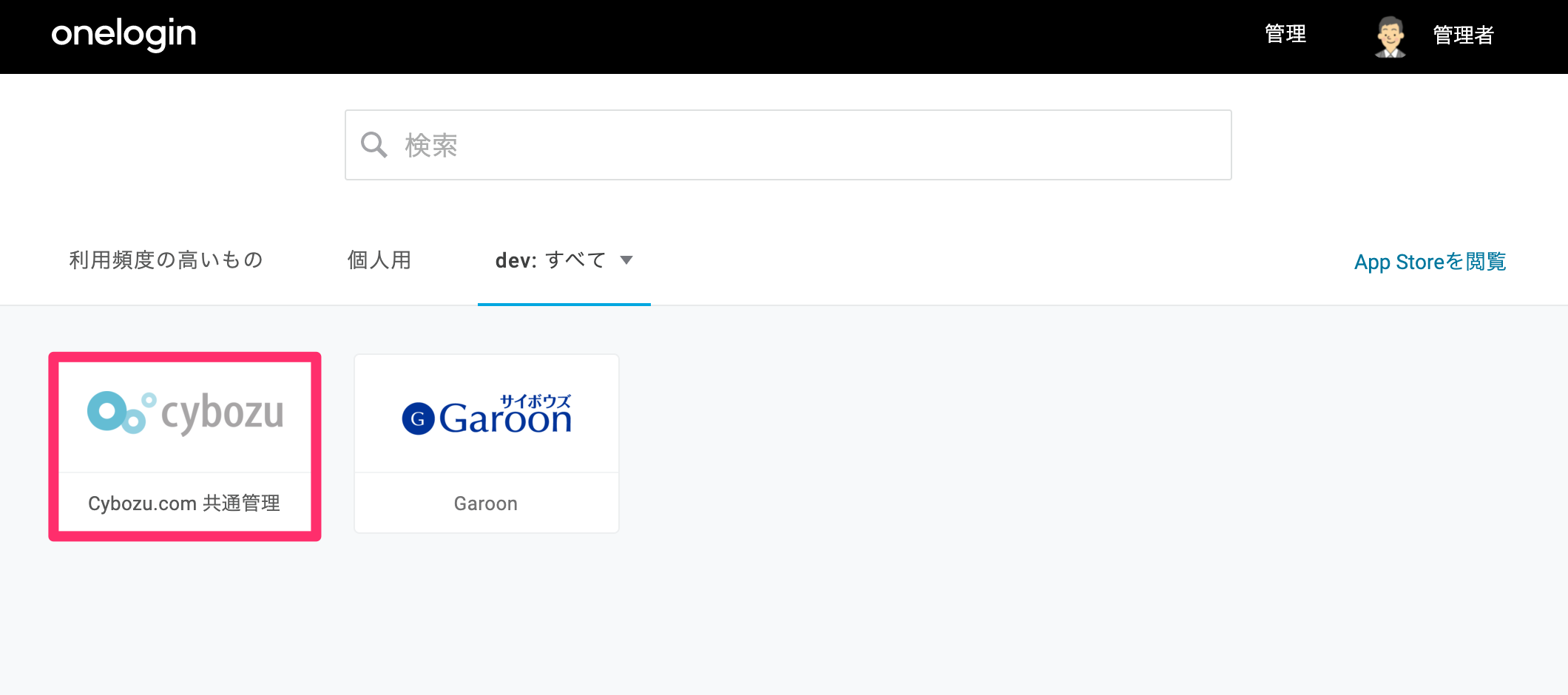Screen dimensions: 1568x695
Task: Click the magnifier search icon
Action: (x=374, y=145)
